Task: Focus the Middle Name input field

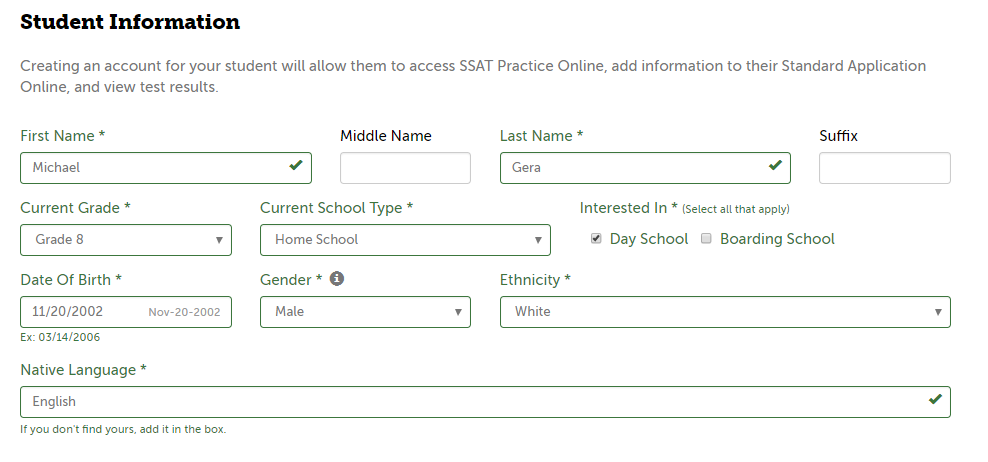Action: click(x=405, y=168)
